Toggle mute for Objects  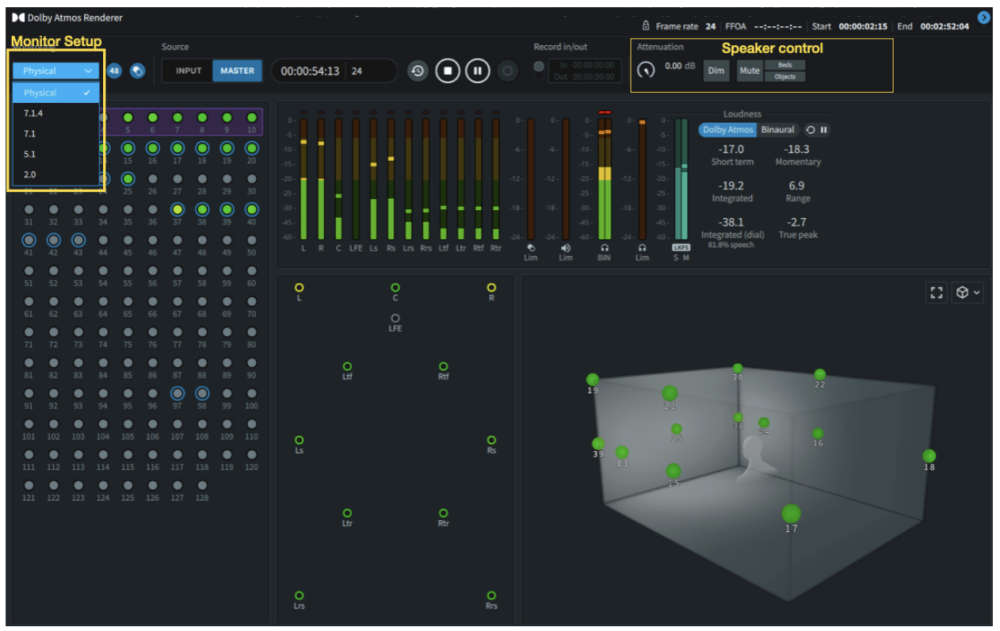(785, 76)
